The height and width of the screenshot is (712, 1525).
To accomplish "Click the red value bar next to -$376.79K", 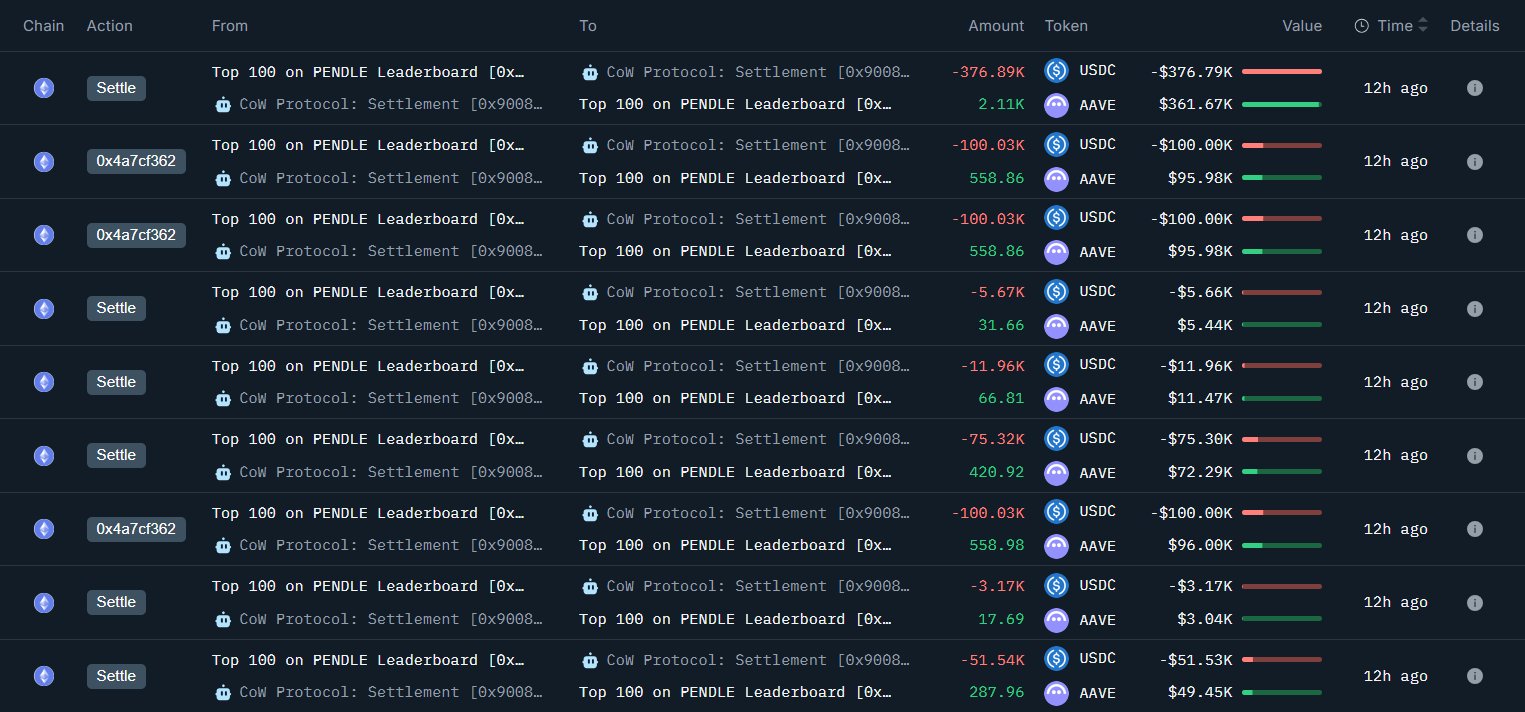I will pyautogui.click(x=1281, y=72).
